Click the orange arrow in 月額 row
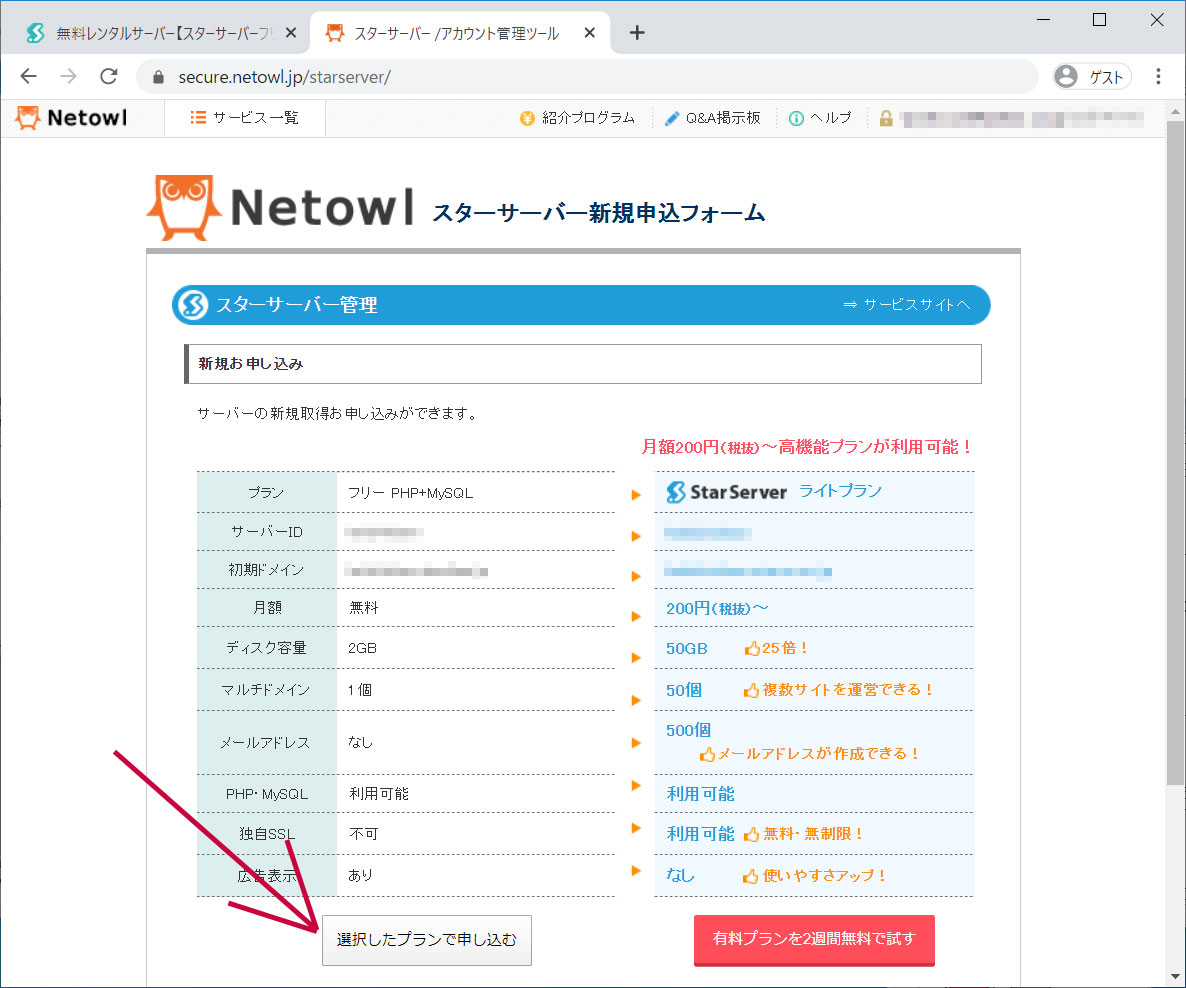Image resolution: width=1186 pixels, height=988 pixels. 636,617
